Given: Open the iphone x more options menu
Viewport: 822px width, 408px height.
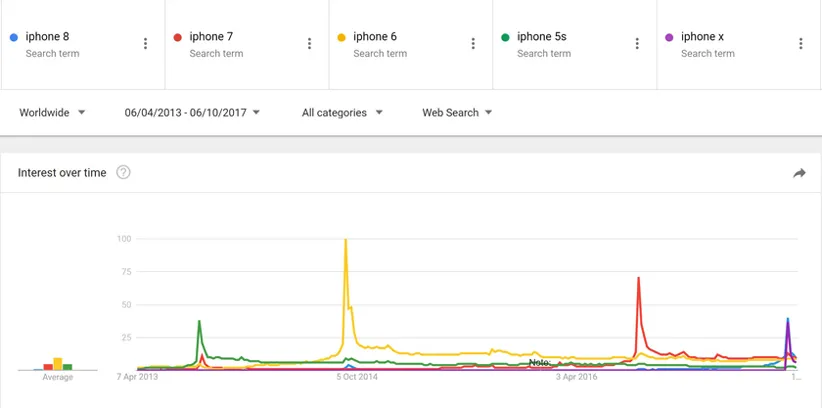Looking at the screenshot, I should click(801, 44).
